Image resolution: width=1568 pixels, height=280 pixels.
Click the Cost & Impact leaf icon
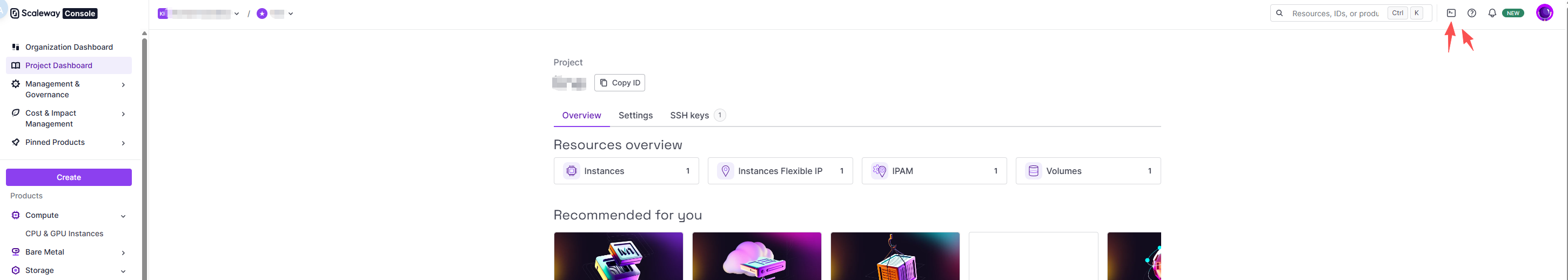coord(16,112)
